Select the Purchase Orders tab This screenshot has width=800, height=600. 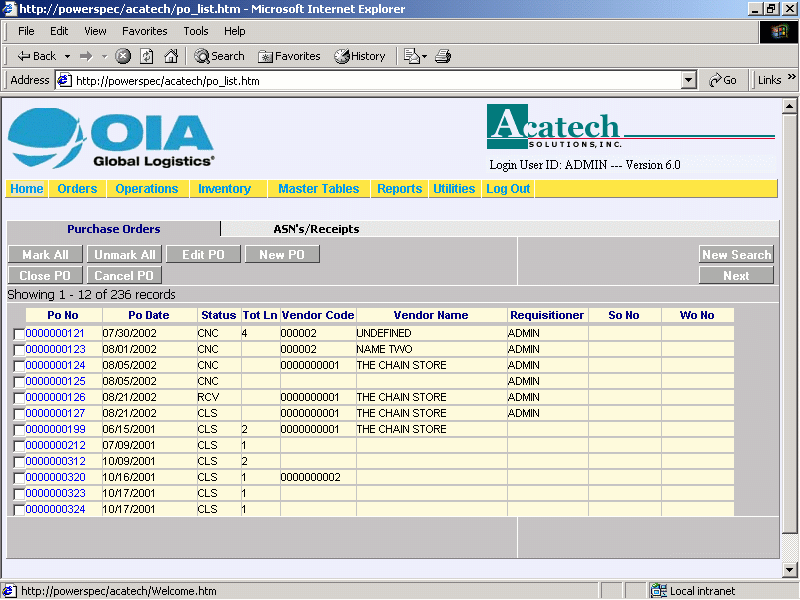[x=114, y=229]
